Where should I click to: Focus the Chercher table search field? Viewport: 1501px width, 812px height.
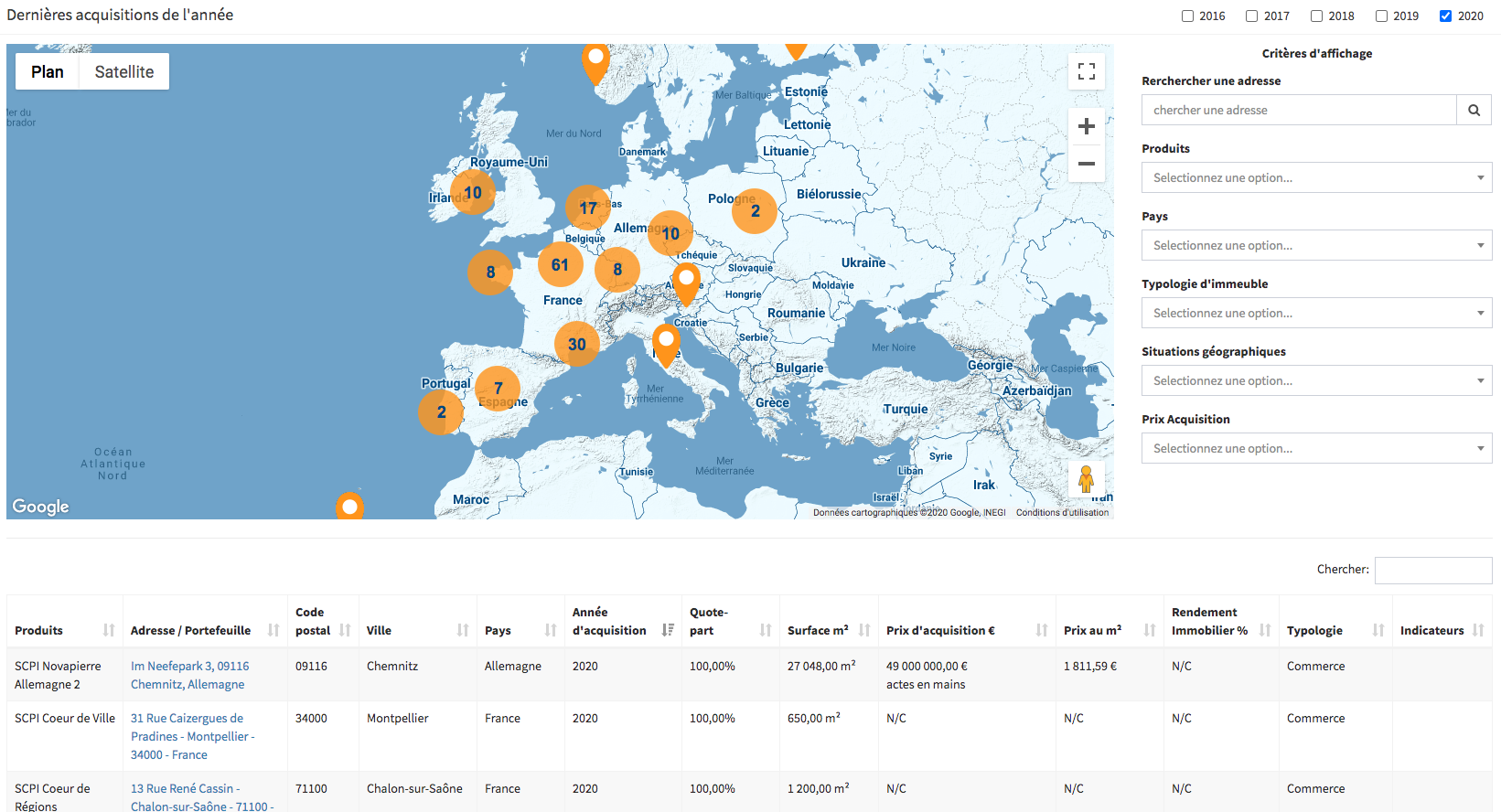pos(1433,570)
